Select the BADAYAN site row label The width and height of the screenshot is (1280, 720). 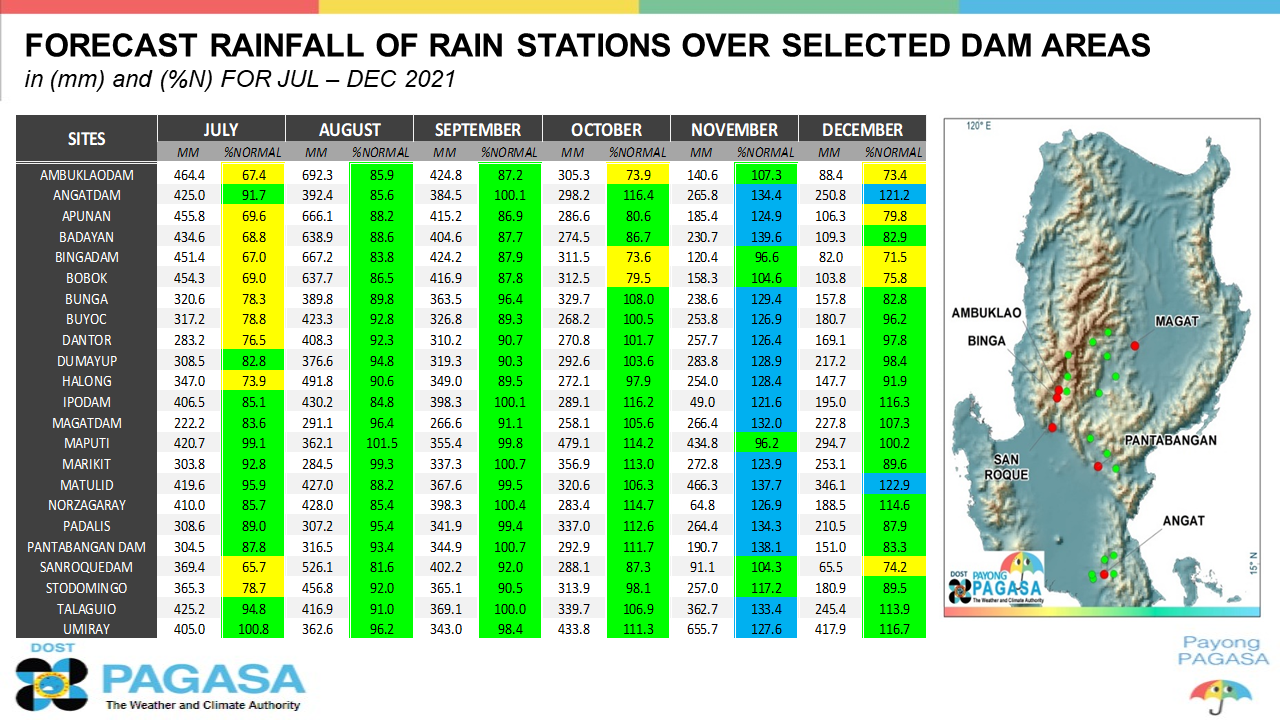(87, 237)
